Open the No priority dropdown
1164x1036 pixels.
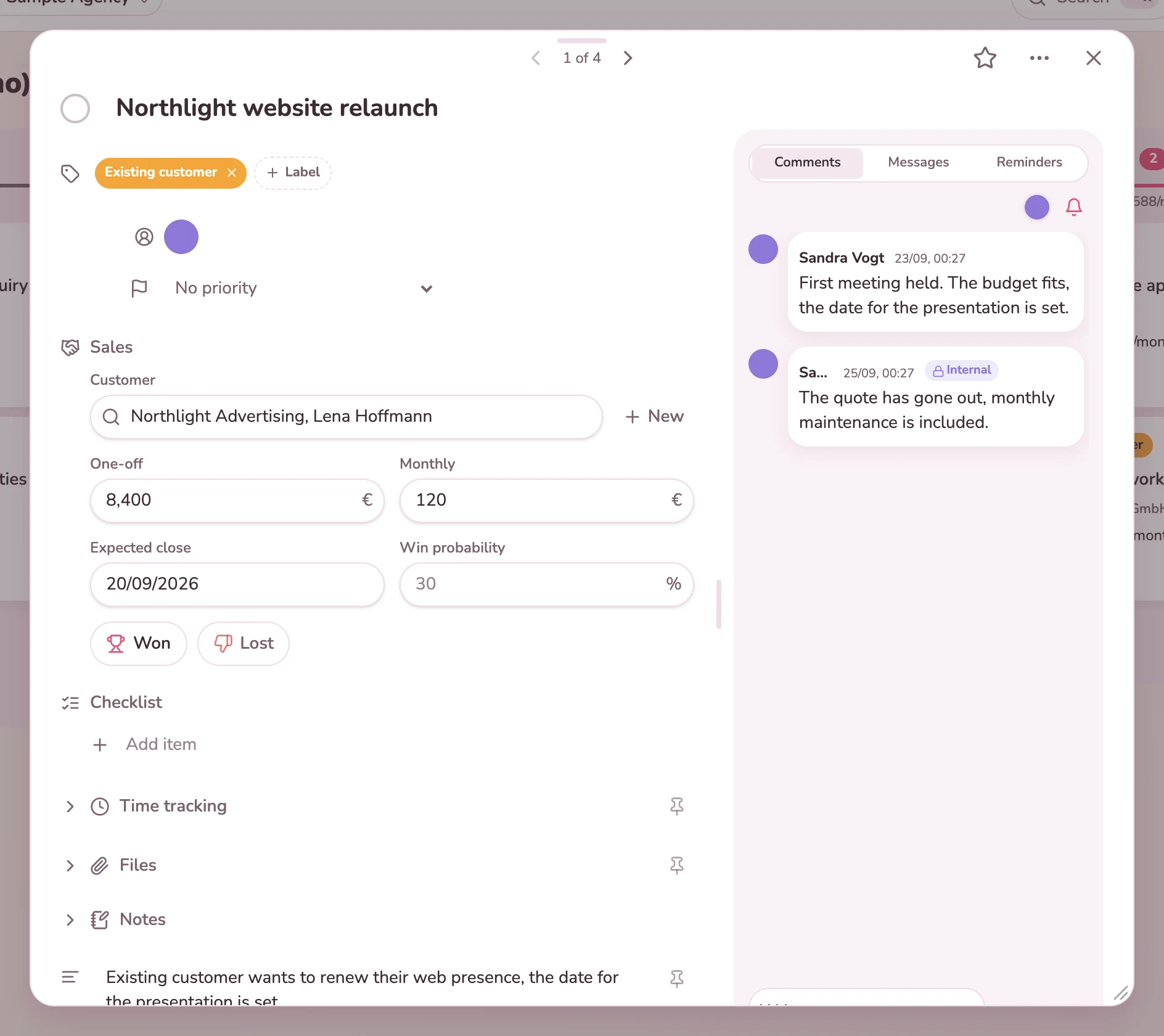pos(304,288)
